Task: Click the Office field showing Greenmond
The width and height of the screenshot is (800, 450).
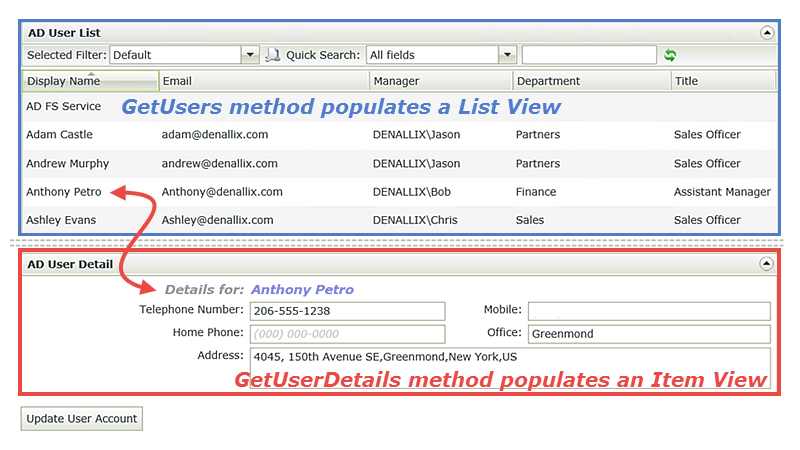Action: (x=649, y=334)
